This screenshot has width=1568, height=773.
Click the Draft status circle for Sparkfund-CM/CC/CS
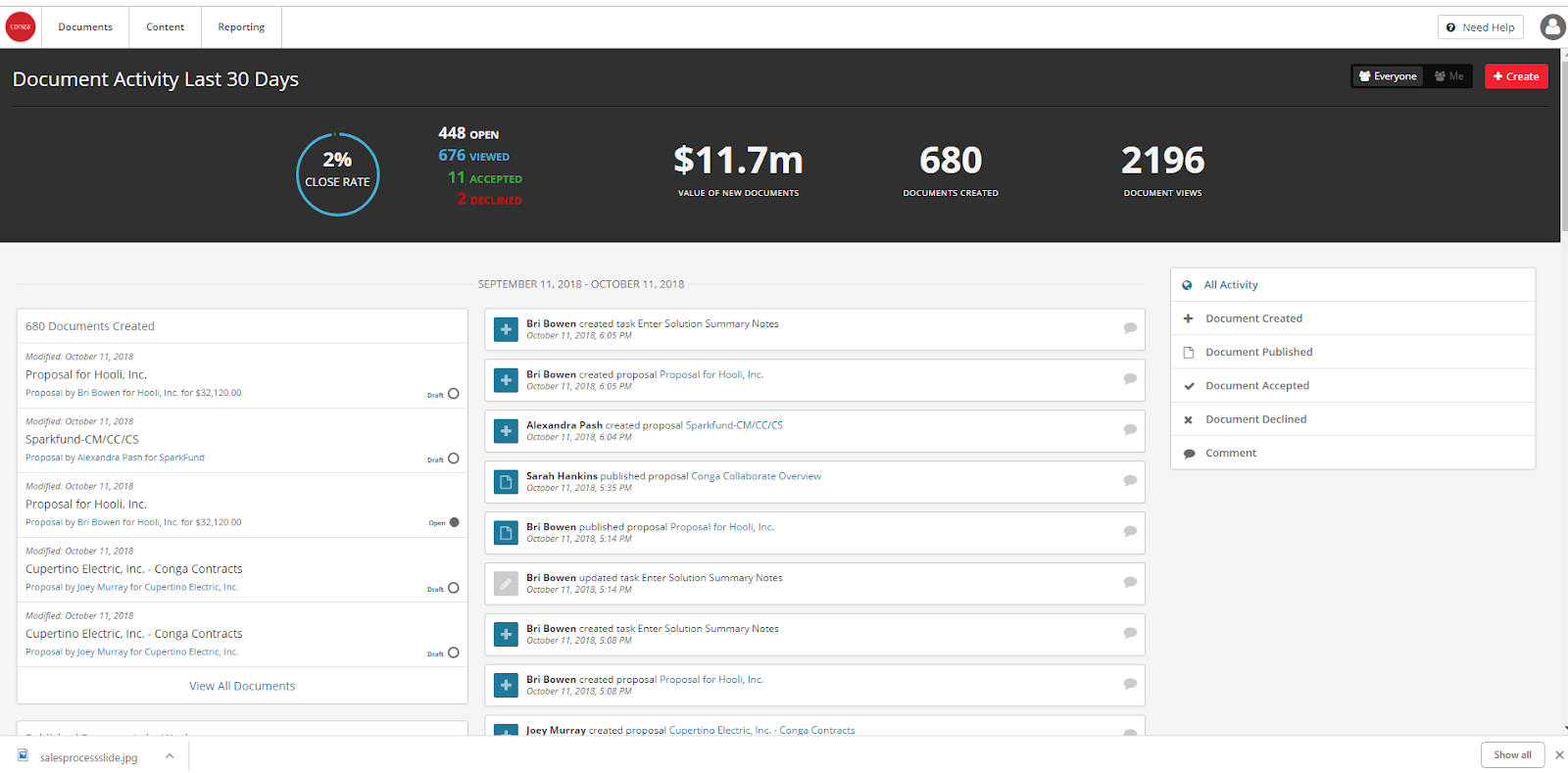click(454, 459)
